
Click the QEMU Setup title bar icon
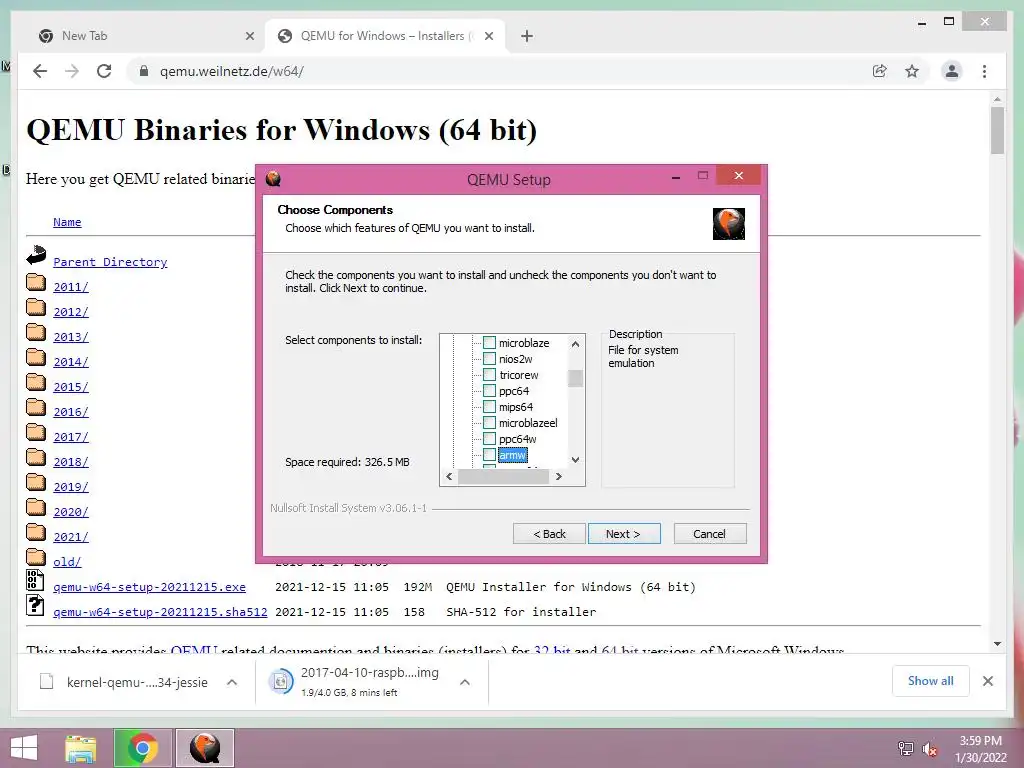pyautogui.click(x=273, y=178)
